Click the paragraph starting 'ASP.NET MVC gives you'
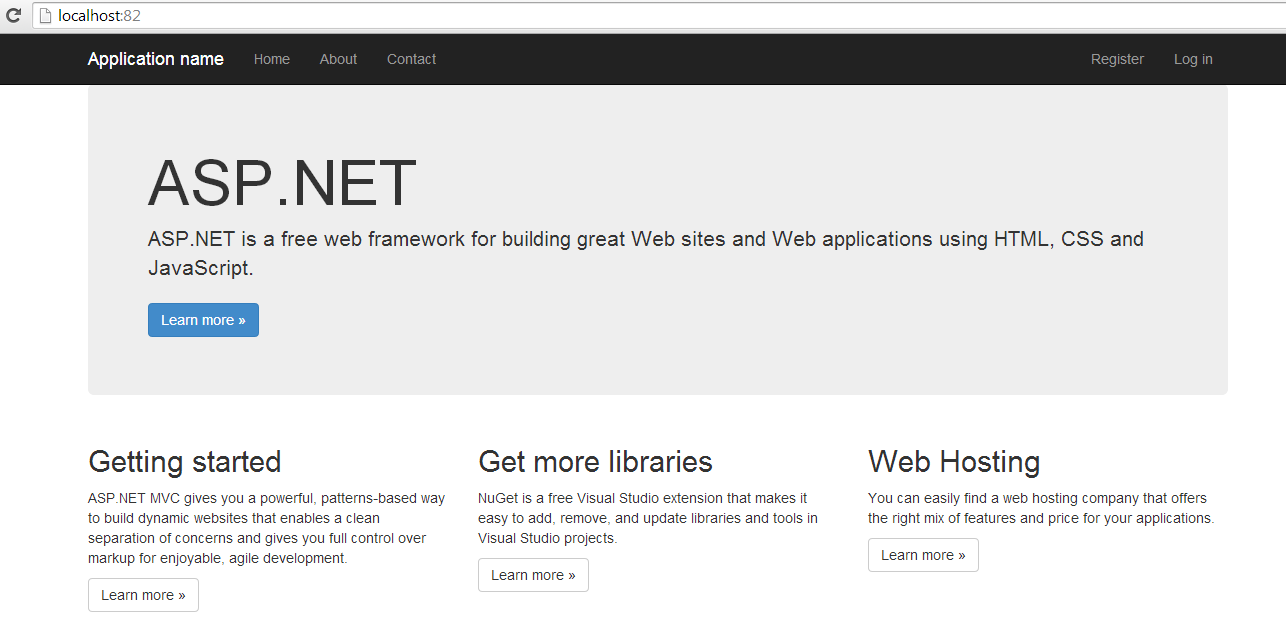1286x627 pixels. [x=267, y=528]
